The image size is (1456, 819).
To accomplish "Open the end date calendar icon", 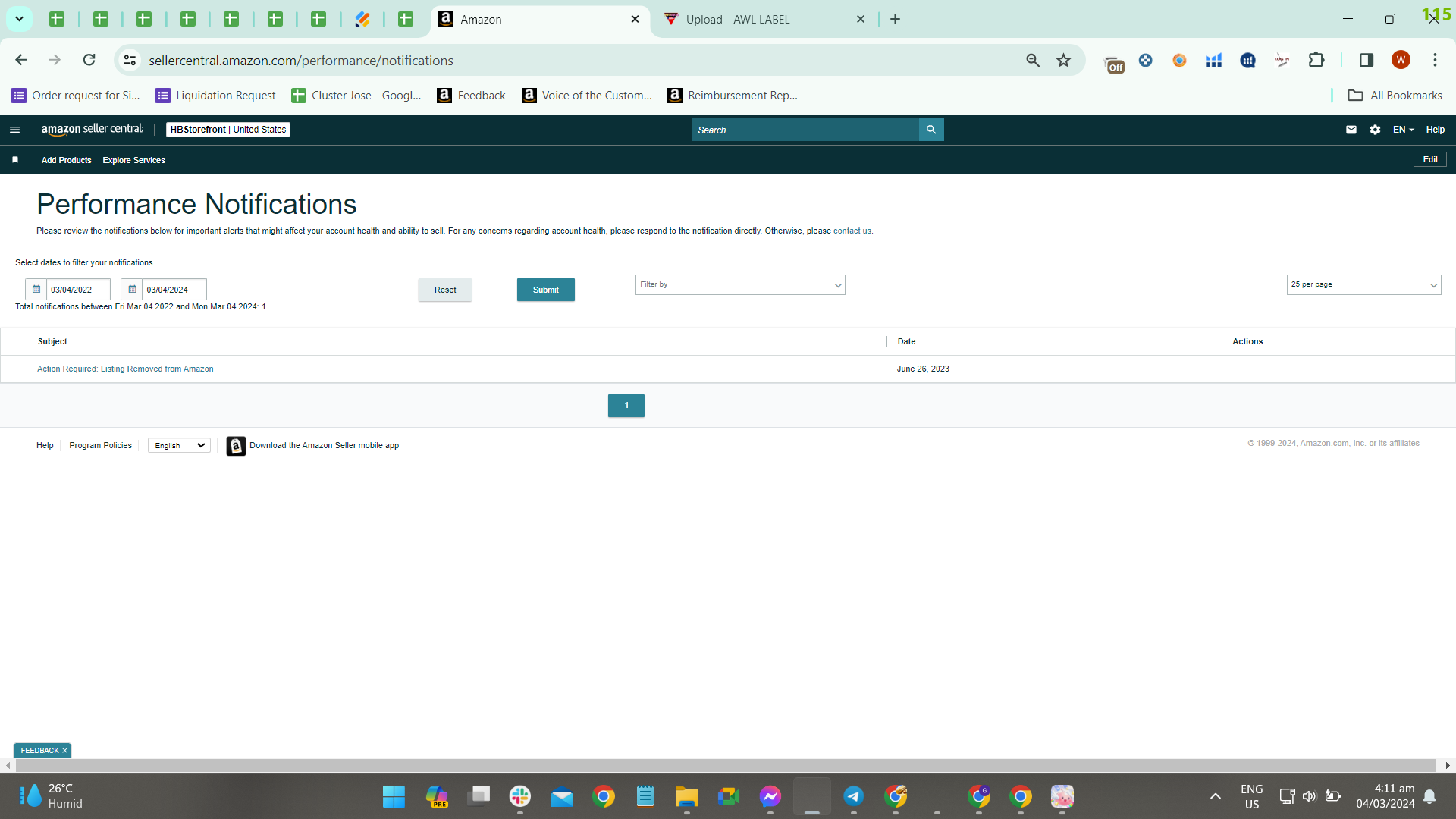I will click(x=132, y=290).
